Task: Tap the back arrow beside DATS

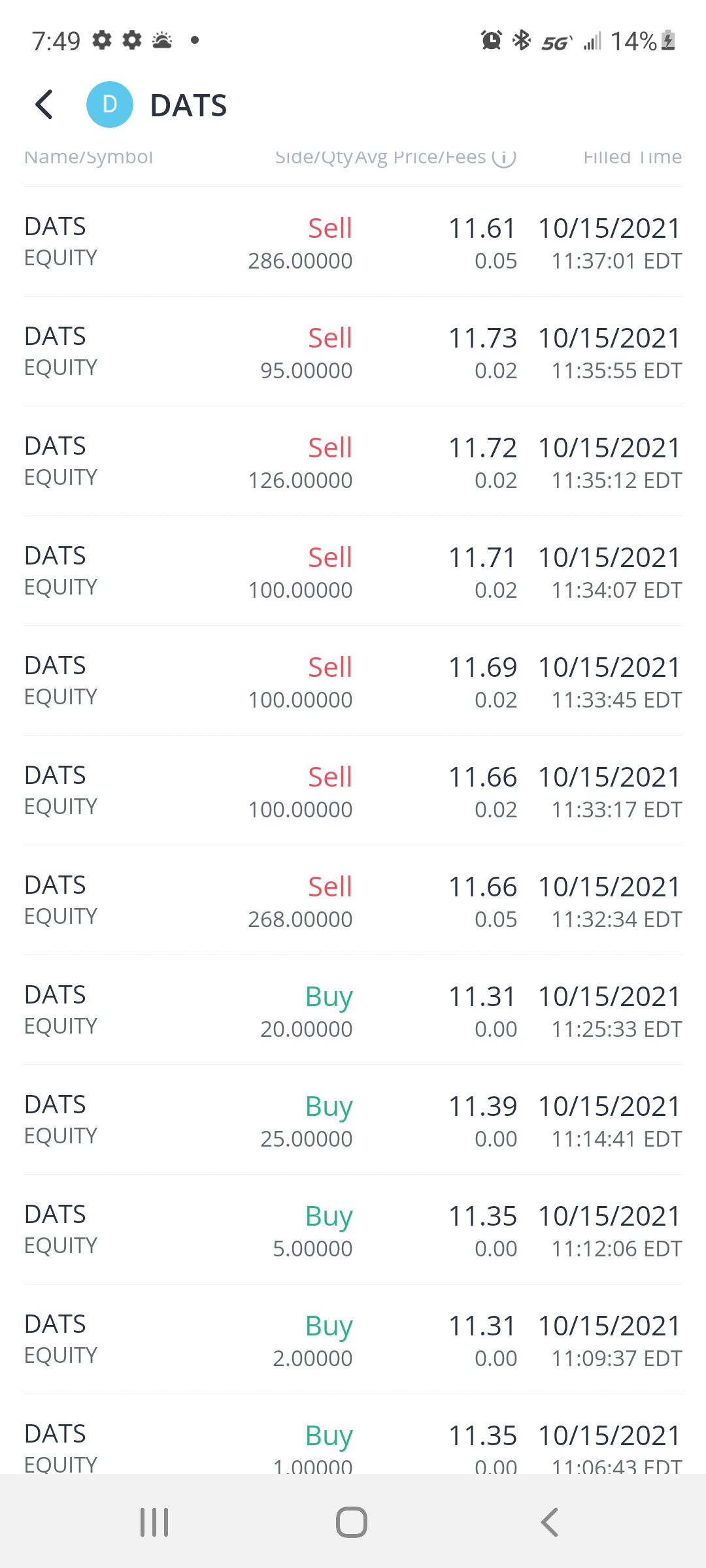Action: (44, 105)
